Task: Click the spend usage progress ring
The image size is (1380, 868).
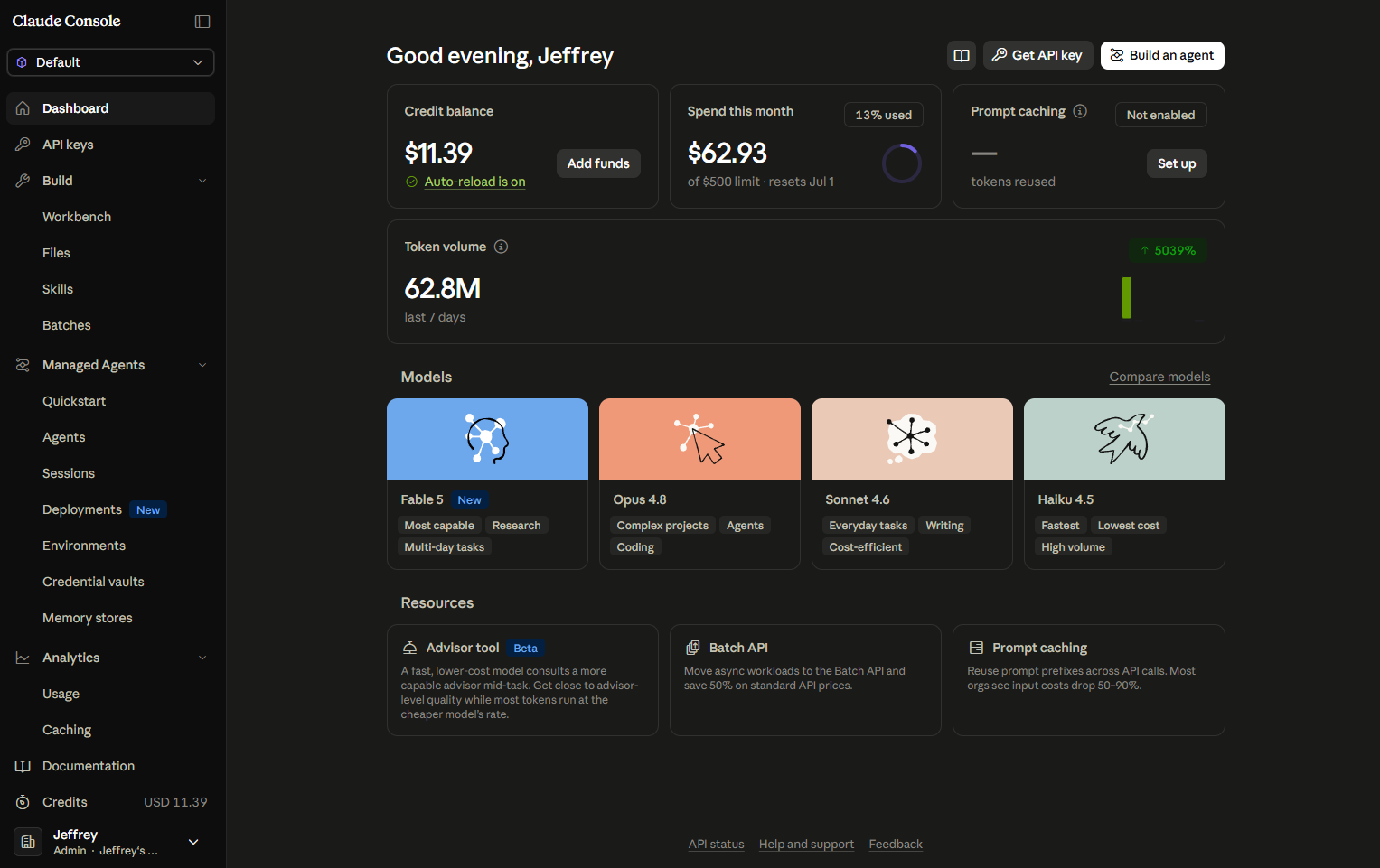Action: pyautogui.click(x=901, y=163)
